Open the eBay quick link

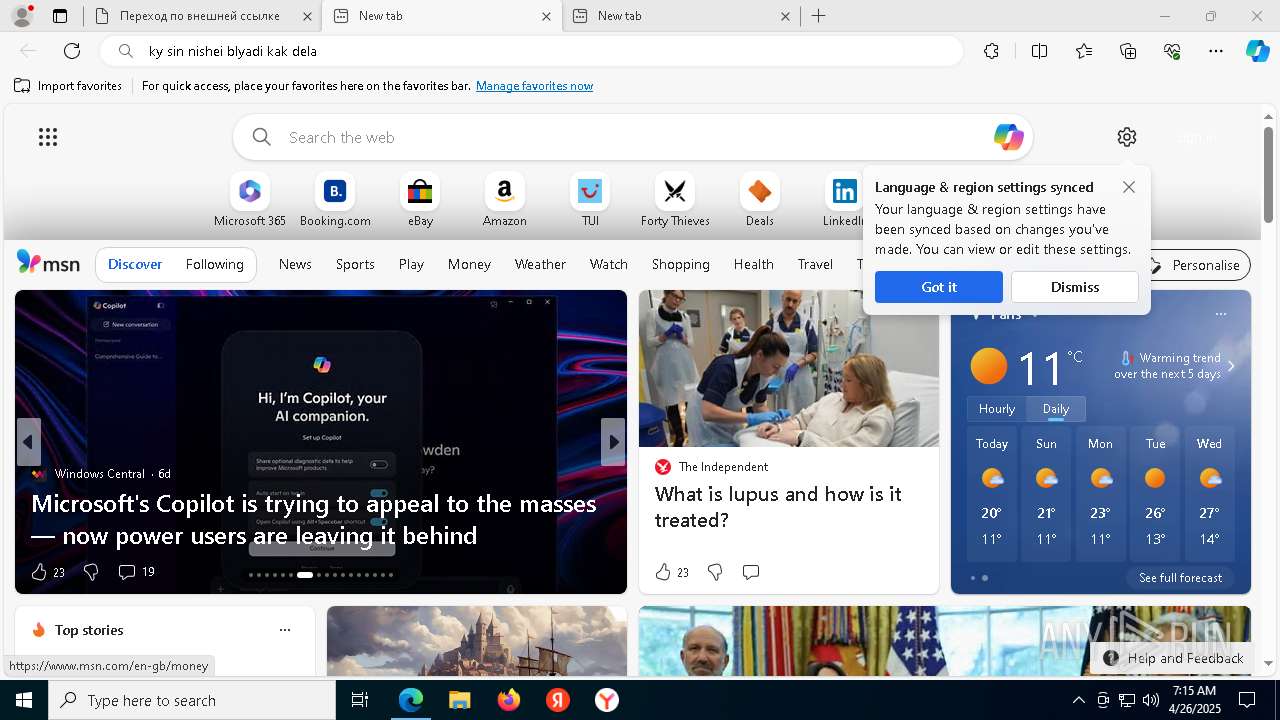click(420, 201)
